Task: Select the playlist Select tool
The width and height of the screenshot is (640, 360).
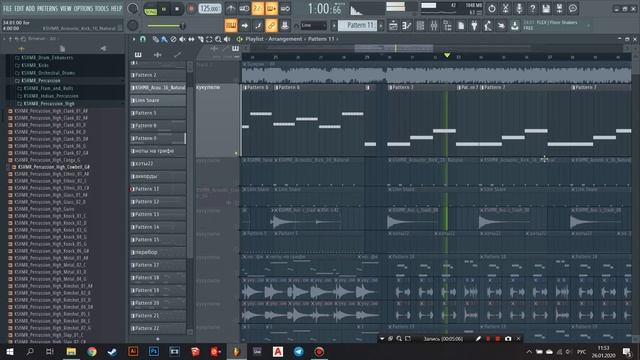Action: pyautogui.click(x=209, y=39)
